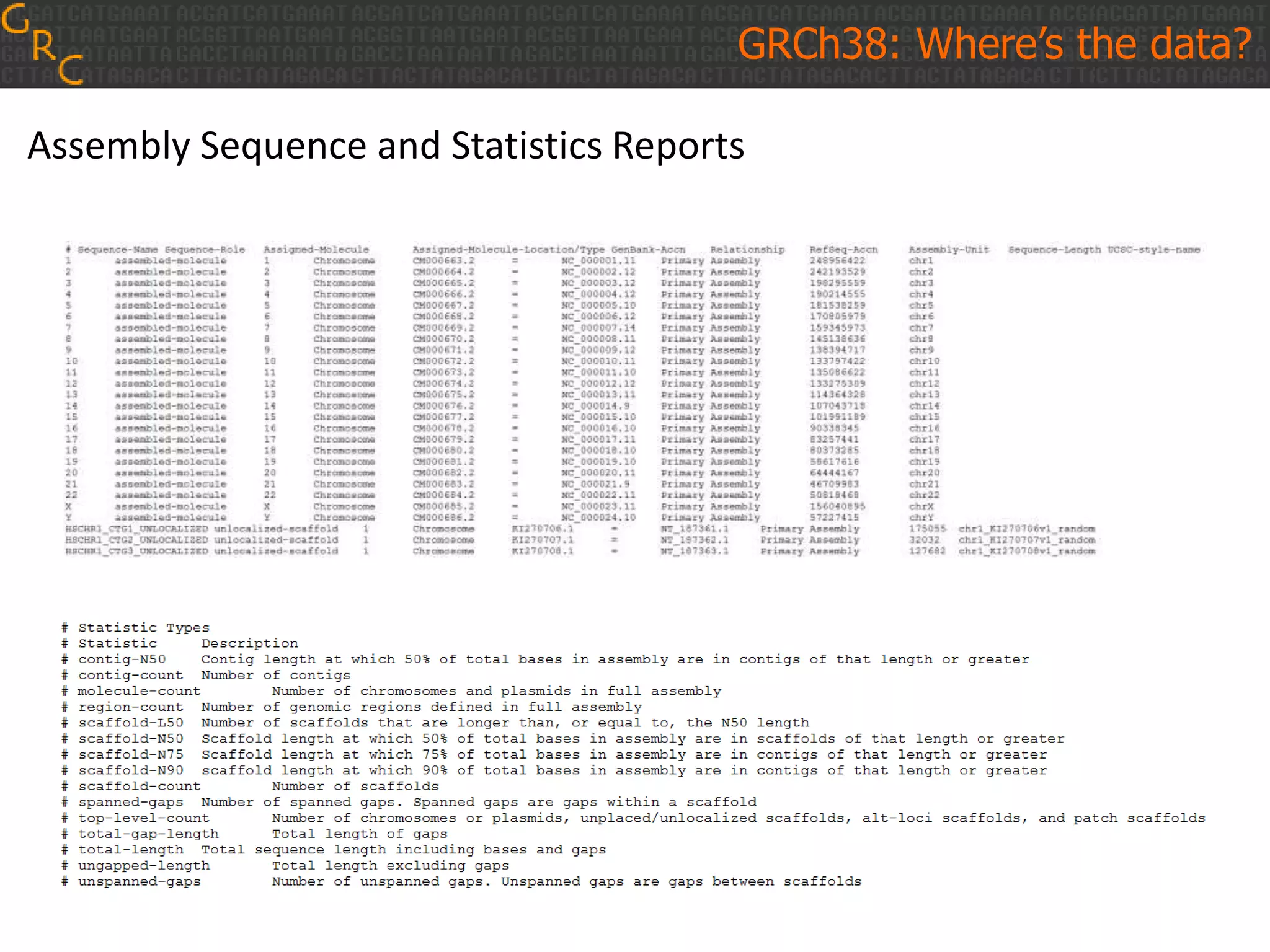Viewport: 1270px width, 952px height.
Task: Select accession 'NC_000007.14'
Action: (x=598, y=328)
